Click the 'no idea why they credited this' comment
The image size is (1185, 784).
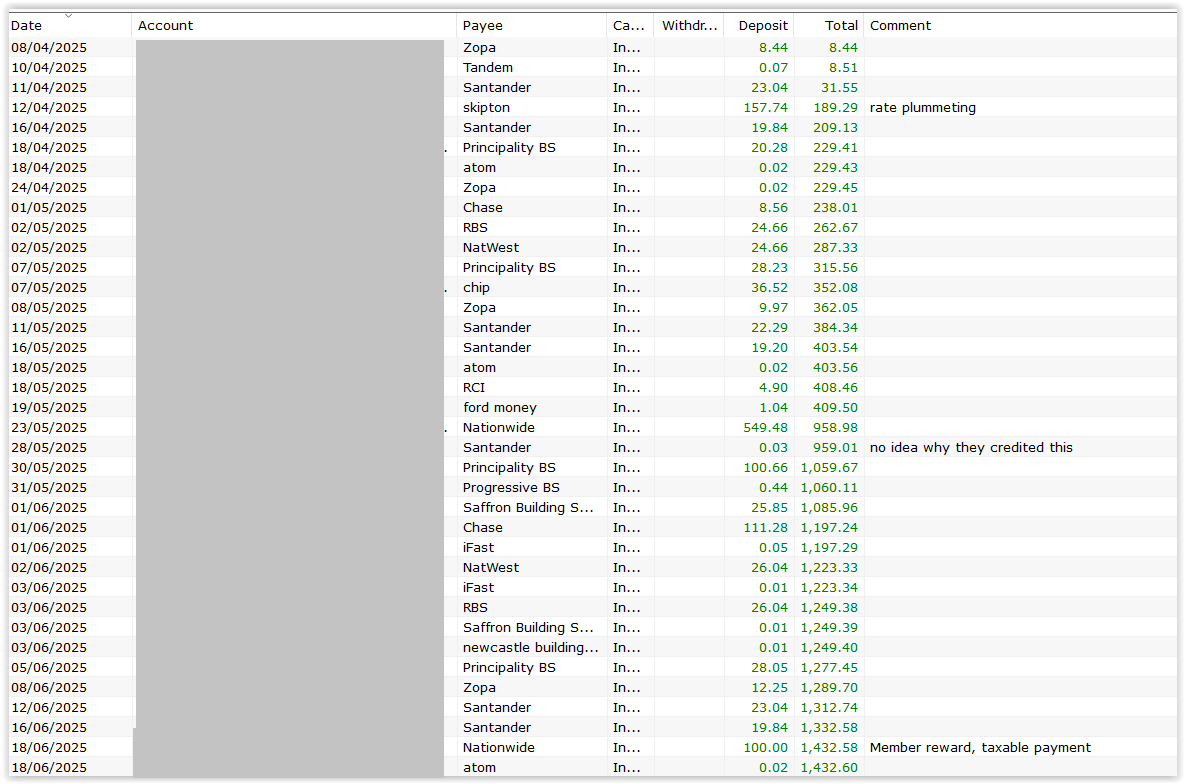coord(970,447)
